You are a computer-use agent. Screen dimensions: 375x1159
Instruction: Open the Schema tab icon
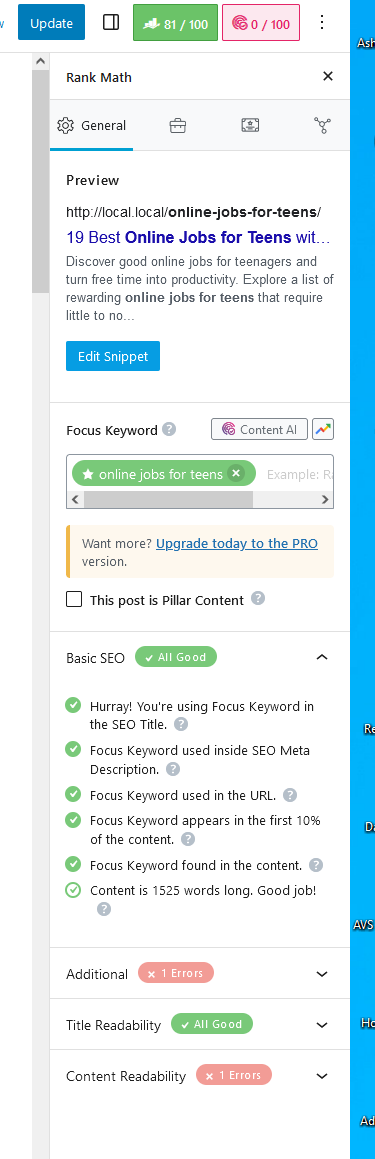click(250, 126)
